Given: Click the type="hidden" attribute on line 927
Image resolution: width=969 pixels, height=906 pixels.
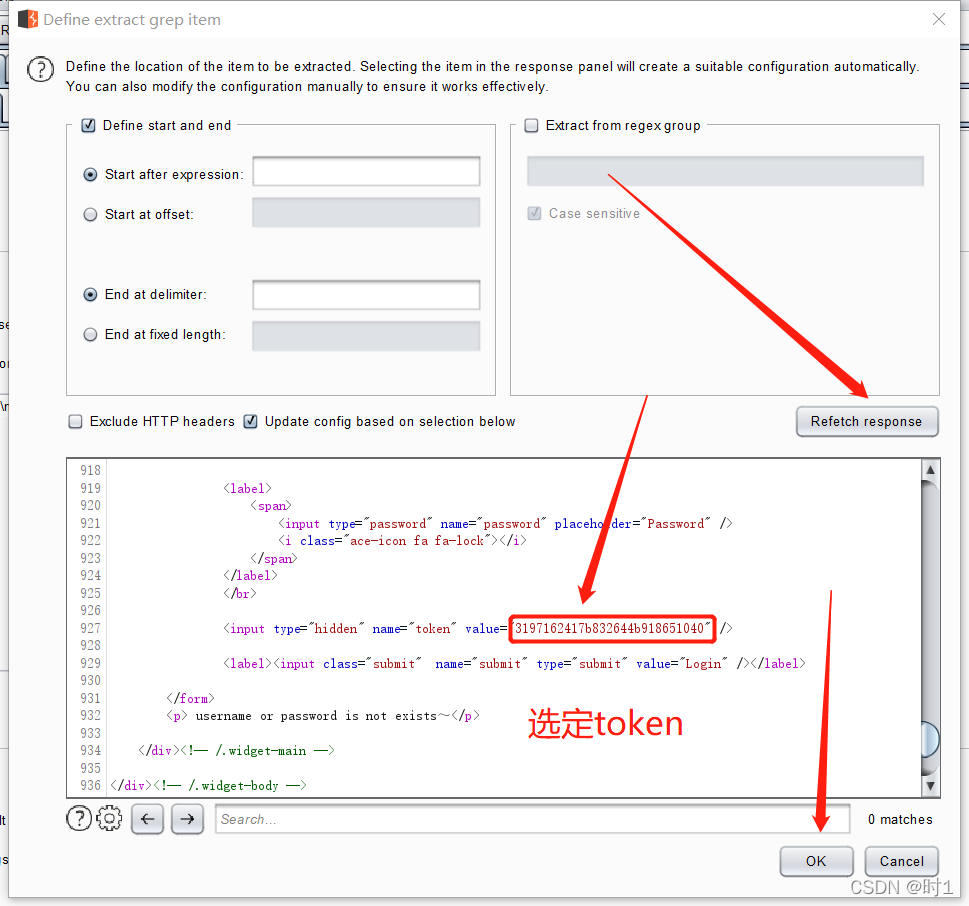Looking at the screenshot, I should (x=319, y=629).
